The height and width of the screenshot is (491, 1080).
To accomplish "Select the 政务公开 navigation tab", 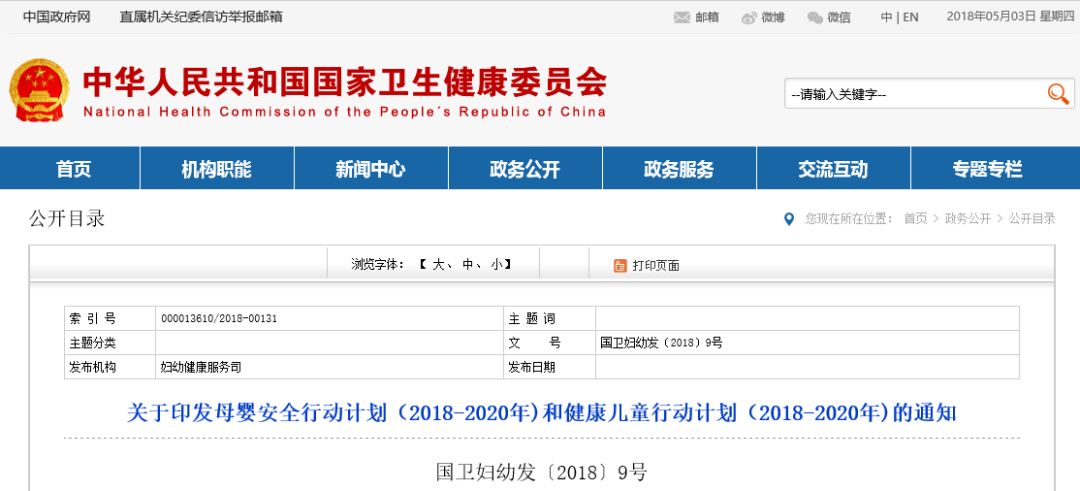I will 525,169.
